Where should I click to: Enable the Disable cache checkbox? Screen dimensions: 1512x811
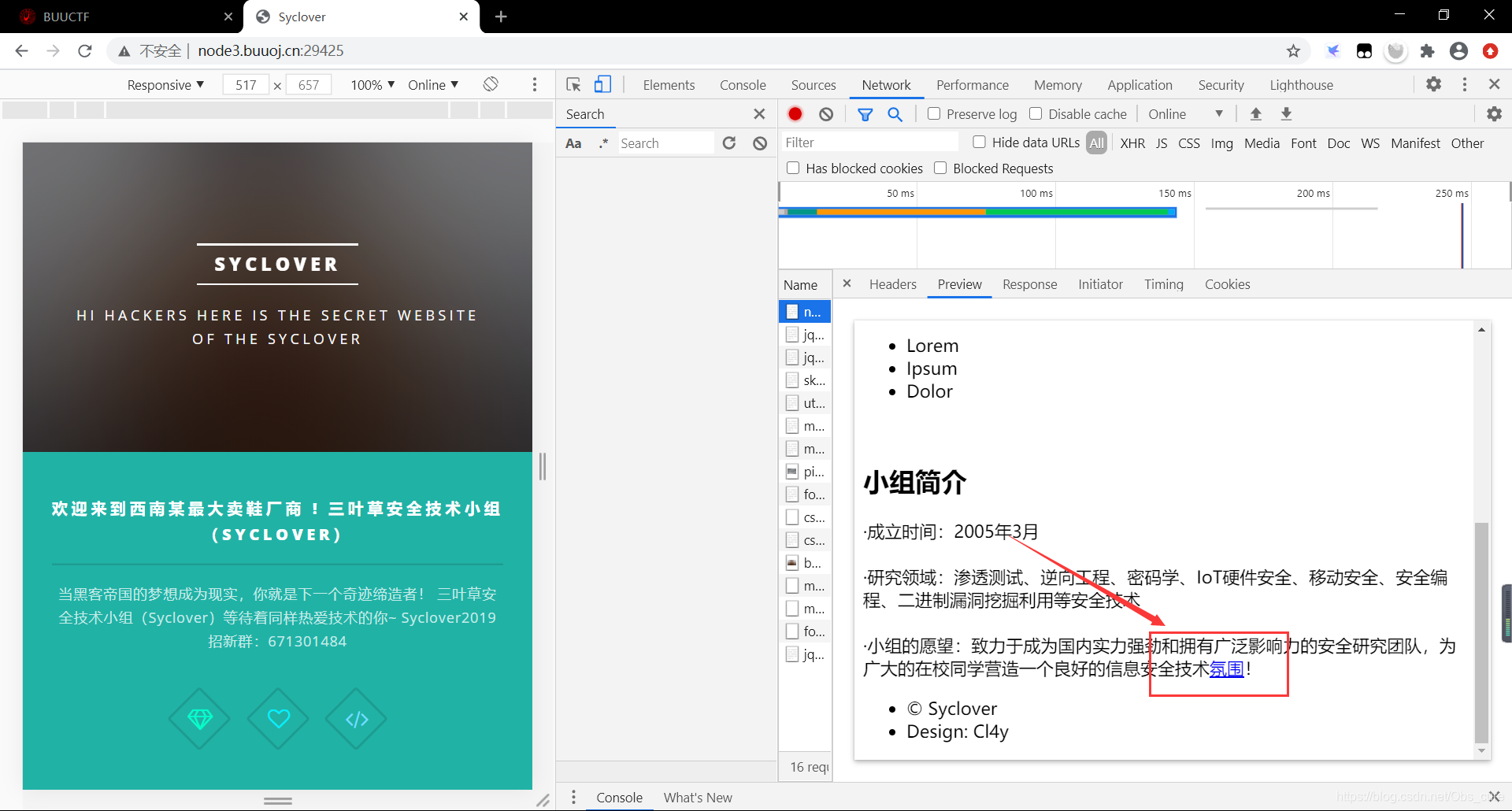pyautogui.click(x=1036, y=114)
